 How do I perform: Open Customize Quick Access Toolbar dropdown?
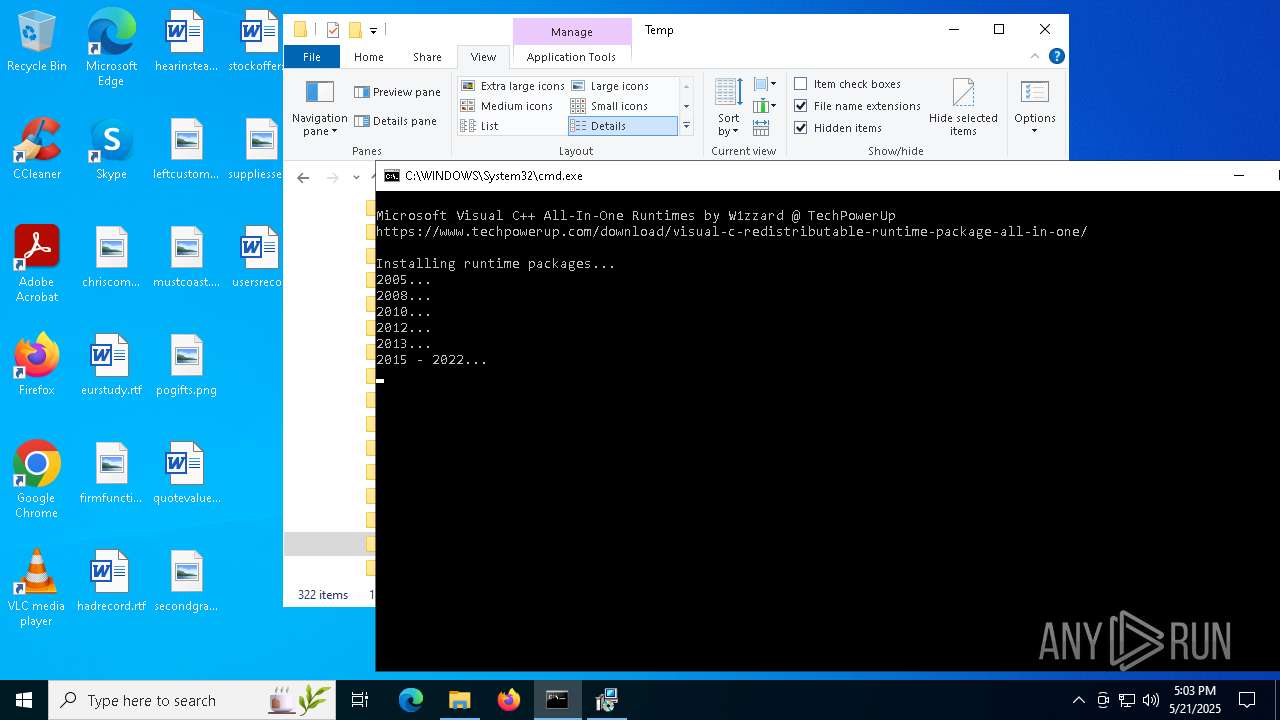coord(373,31)
